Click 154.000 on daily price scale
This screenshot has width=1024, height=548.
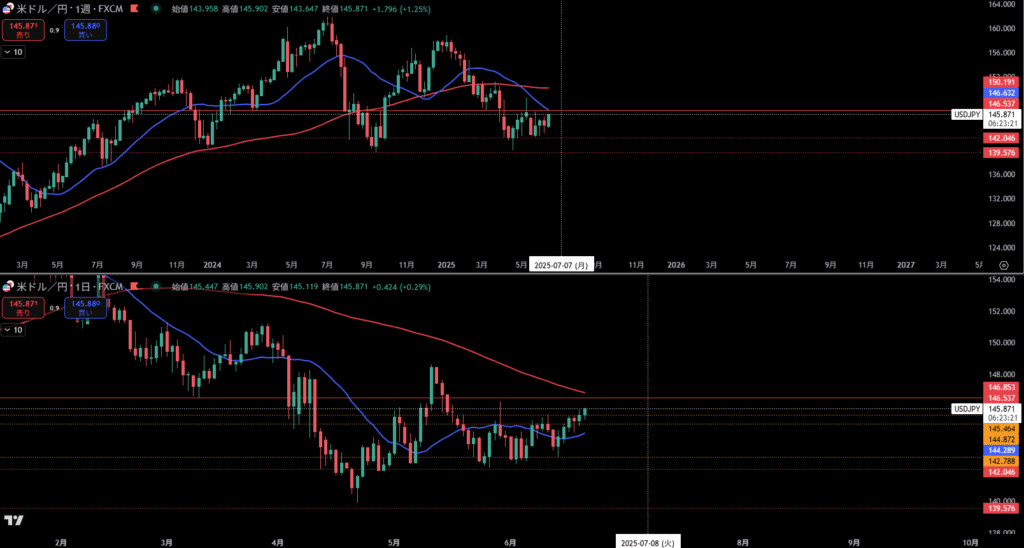click(x=1001, y=280)
